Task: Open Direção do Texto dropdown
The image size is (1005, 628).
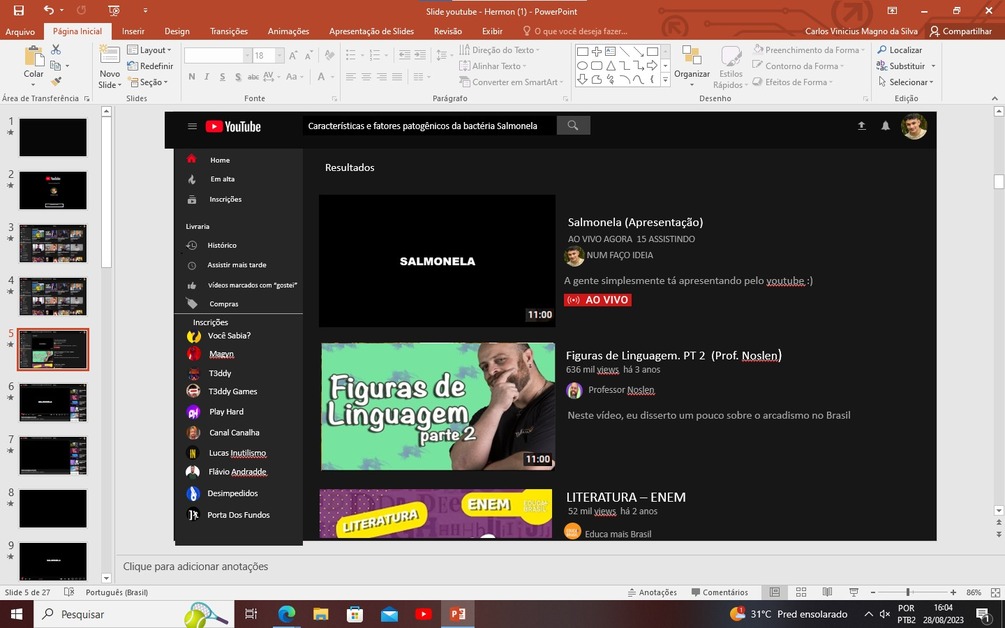Action: (499, 50)
